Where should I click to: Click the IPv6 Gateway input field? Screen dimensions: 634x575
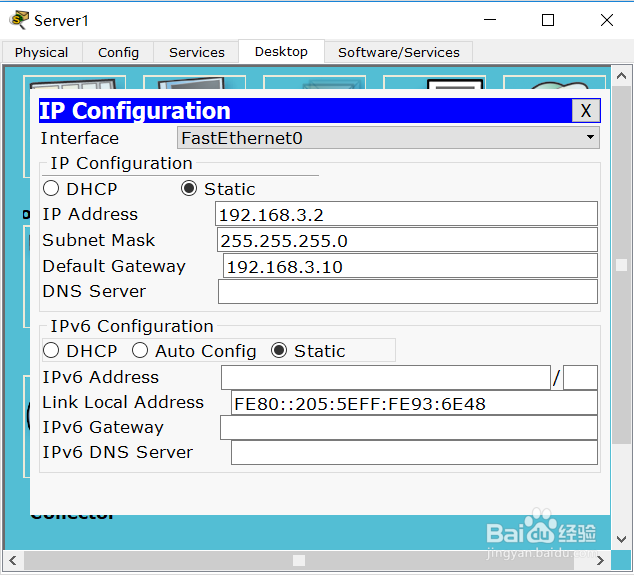(409, 428)
